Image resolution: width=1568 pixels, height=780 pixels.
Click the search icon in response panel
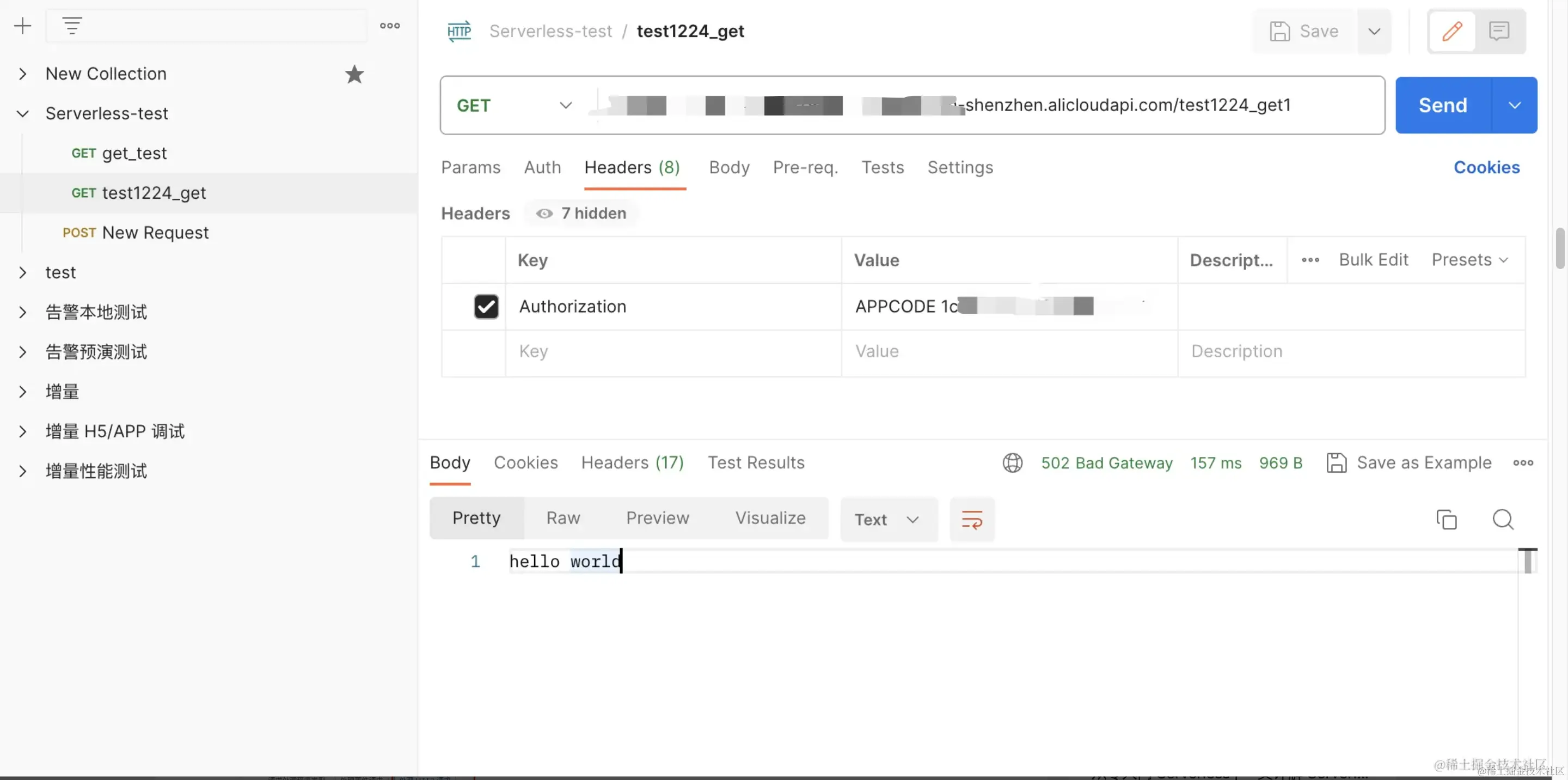[x=1503, y=520]
